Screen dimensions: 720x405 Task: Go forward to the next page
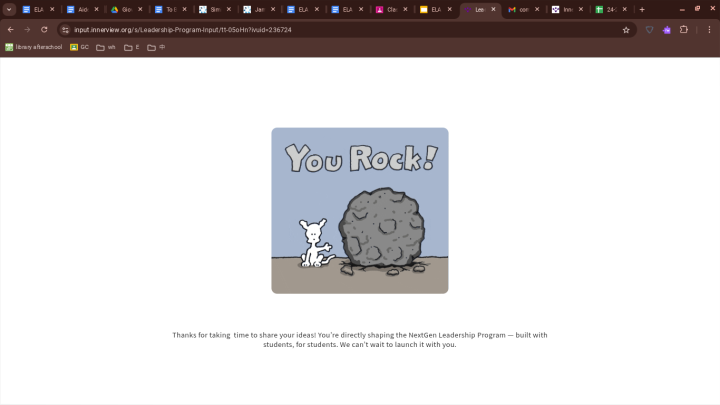[x=27, y=30]
